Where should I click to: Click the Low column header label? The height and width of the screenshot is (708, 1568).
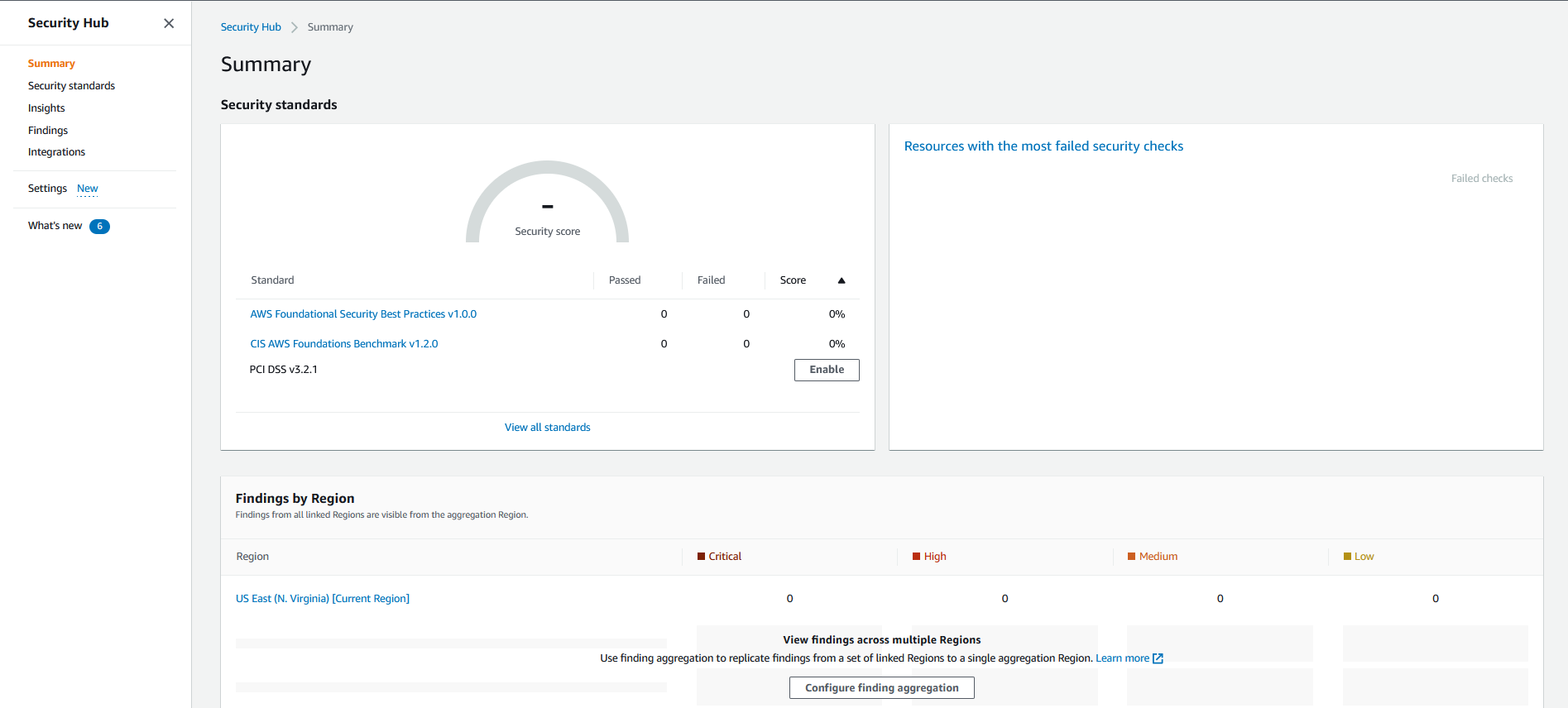click(x=1364, y=557)
